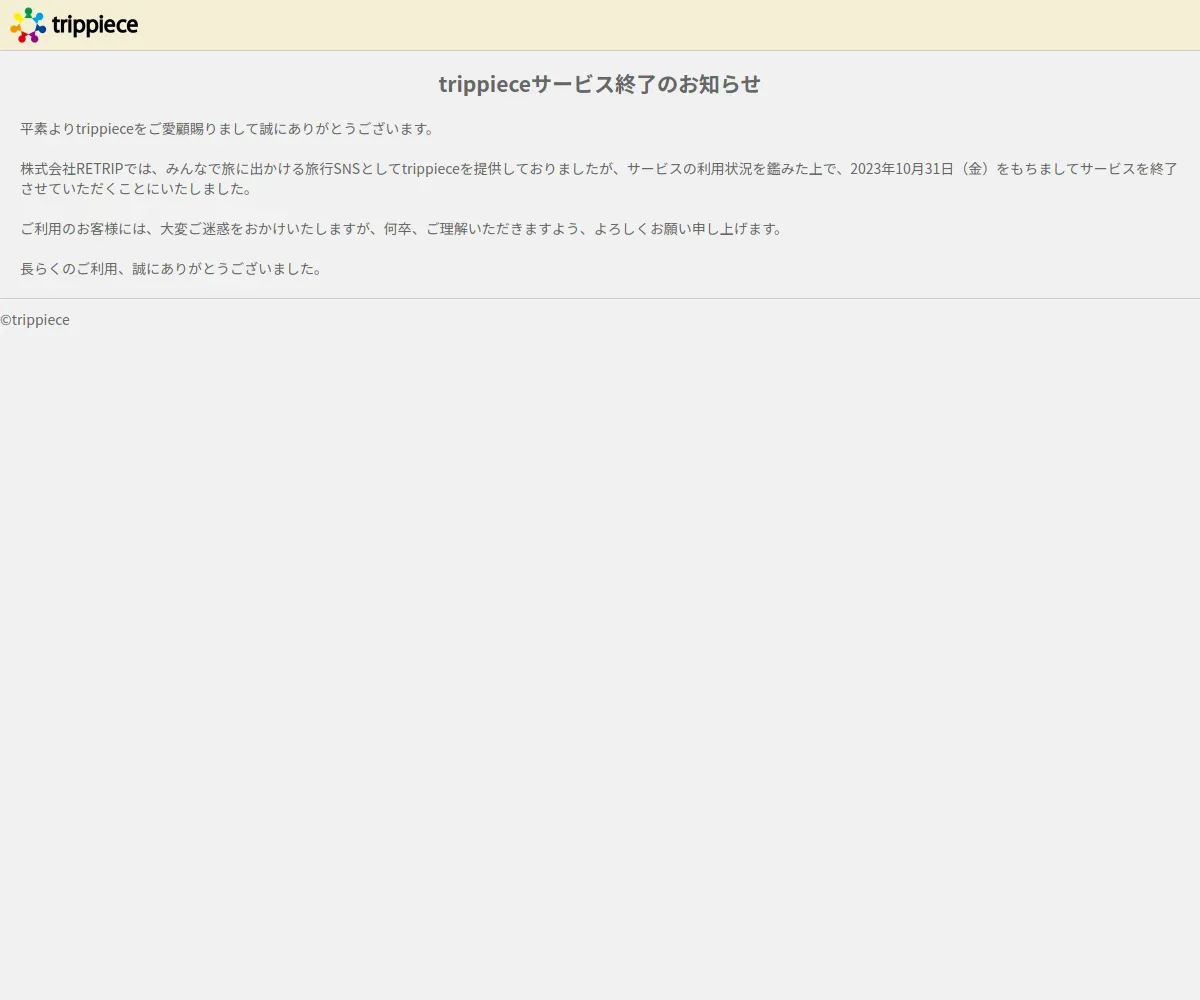Click the line 'させていただくことにいたしました。'
Screen dimensions: 1200x1000
pos(137,189)
